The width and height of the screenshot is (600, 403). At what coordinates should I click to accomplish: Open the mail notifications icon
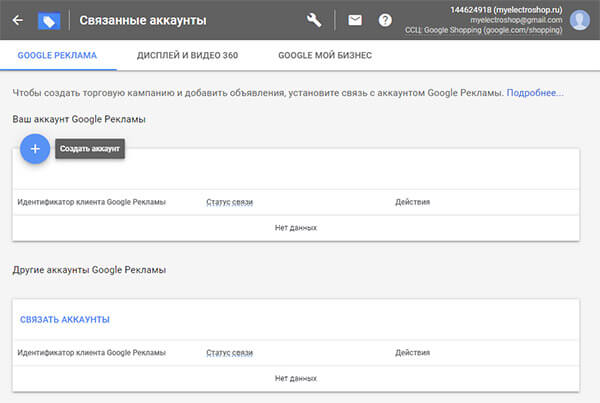tap(355, 20)
